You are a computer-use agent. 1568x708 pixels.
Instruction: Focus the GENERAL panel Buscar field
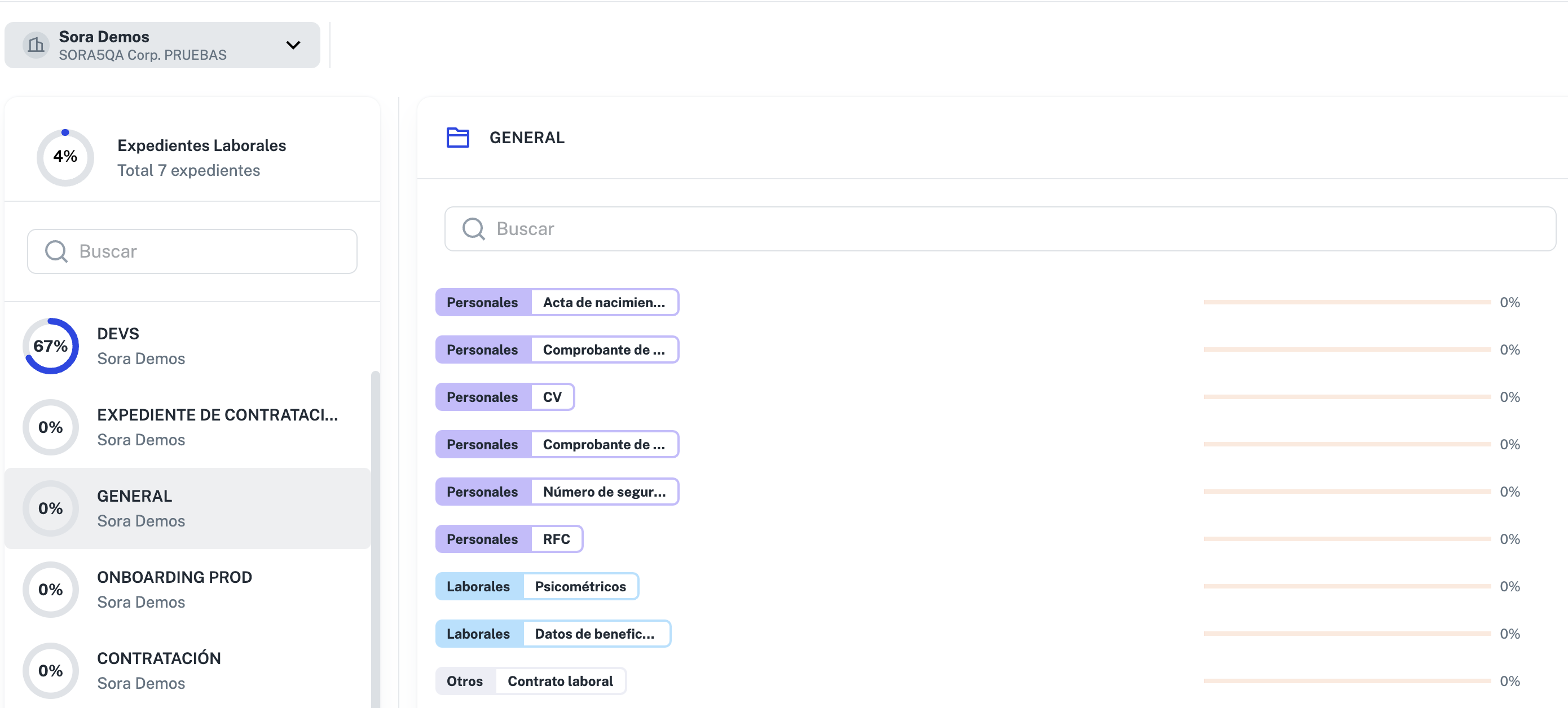click(1000, 229)
